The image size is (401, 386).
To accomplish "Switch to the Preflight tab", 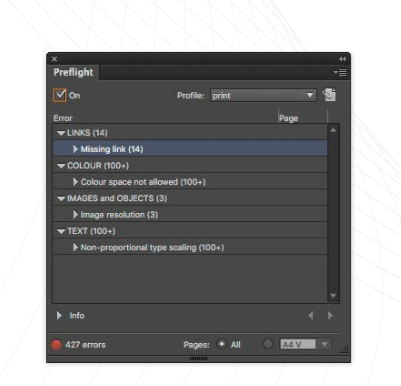I will tap(73, 72).
